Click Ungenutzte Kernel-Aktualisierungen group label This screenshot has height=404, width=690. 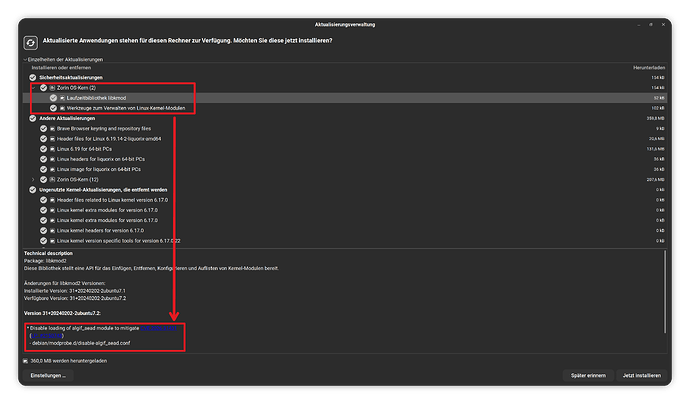(x=103, y=190)
